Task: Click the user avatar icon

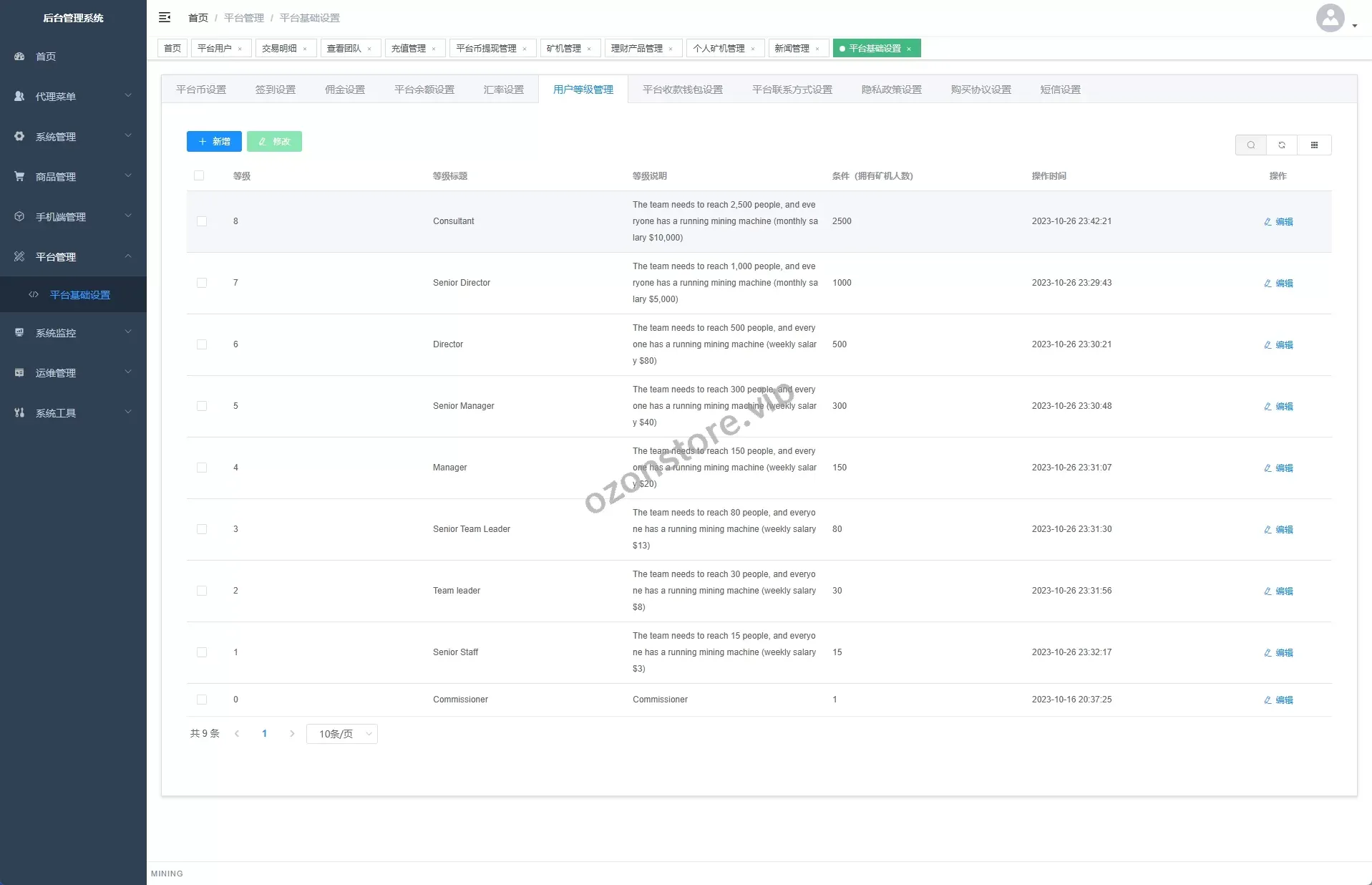Action: coord(1330,18)
